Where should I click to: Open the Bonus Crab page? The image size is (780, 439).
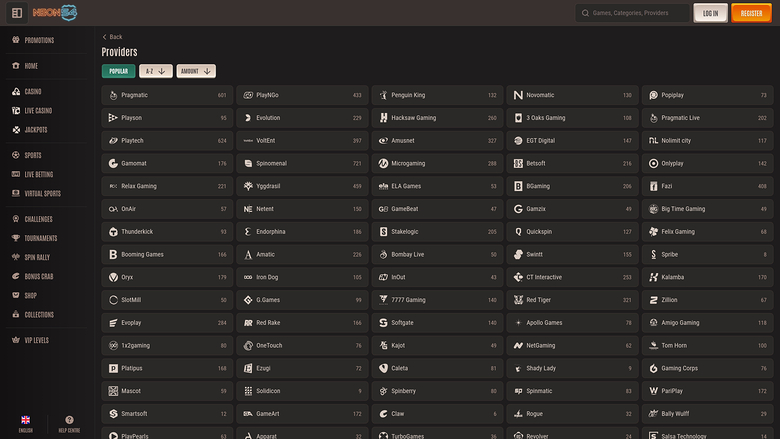pos(39,276)
